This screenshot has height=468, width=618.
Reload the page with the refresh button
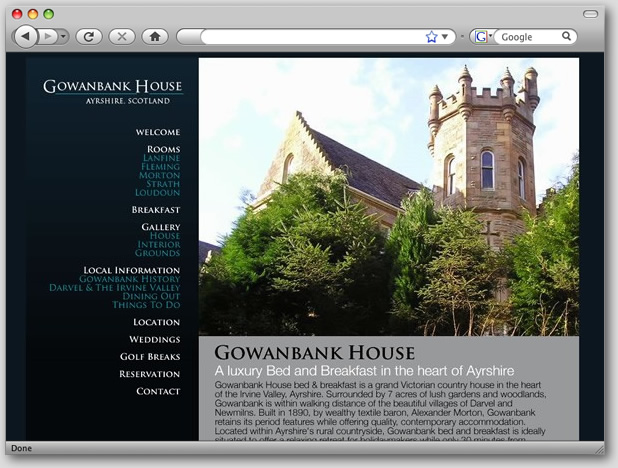click(88, 36)
